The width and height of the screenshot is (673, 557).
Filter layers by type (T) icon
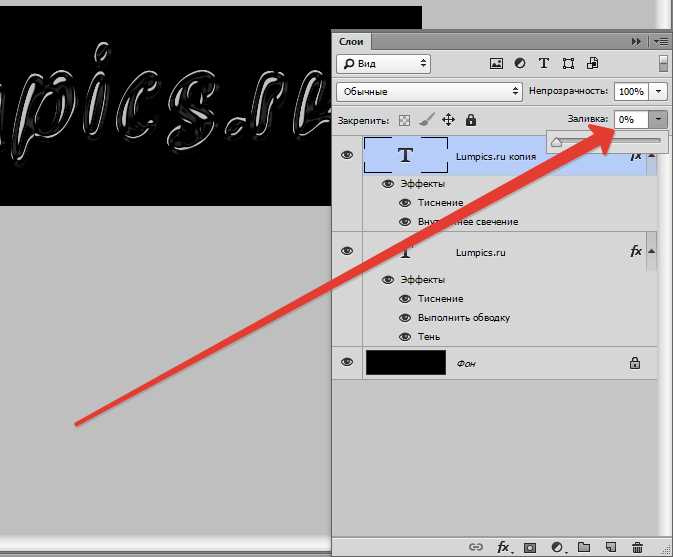pyautogui.click(x=544, y=64)
